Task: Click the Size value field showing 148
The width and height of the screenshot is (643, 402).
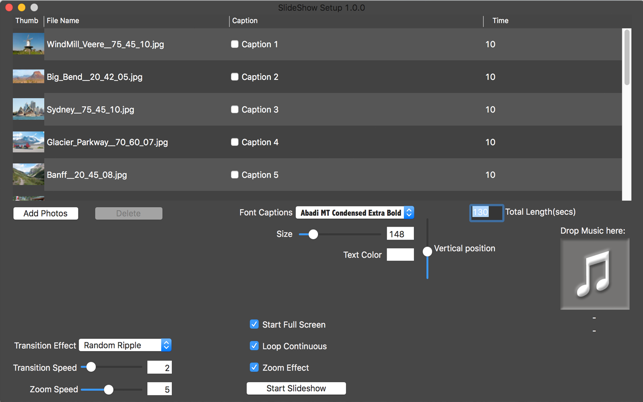Action: pyautogui.click(x=400, y=234)
